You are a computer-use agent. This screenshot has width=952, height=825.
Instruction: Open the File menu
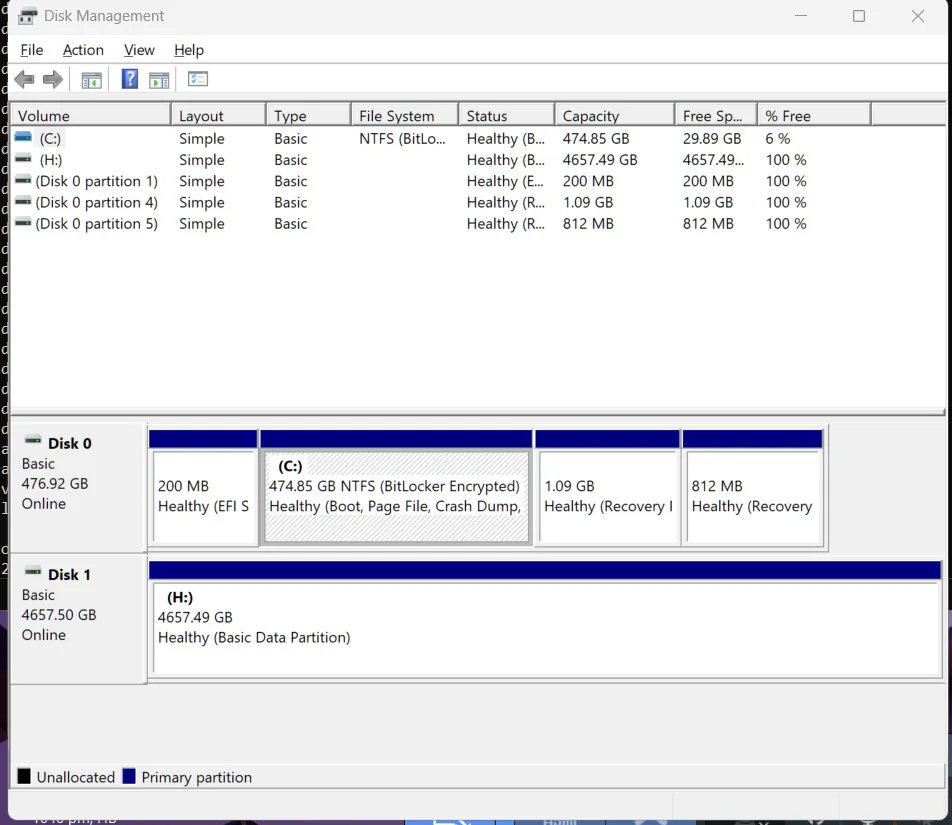pos(32,50)
